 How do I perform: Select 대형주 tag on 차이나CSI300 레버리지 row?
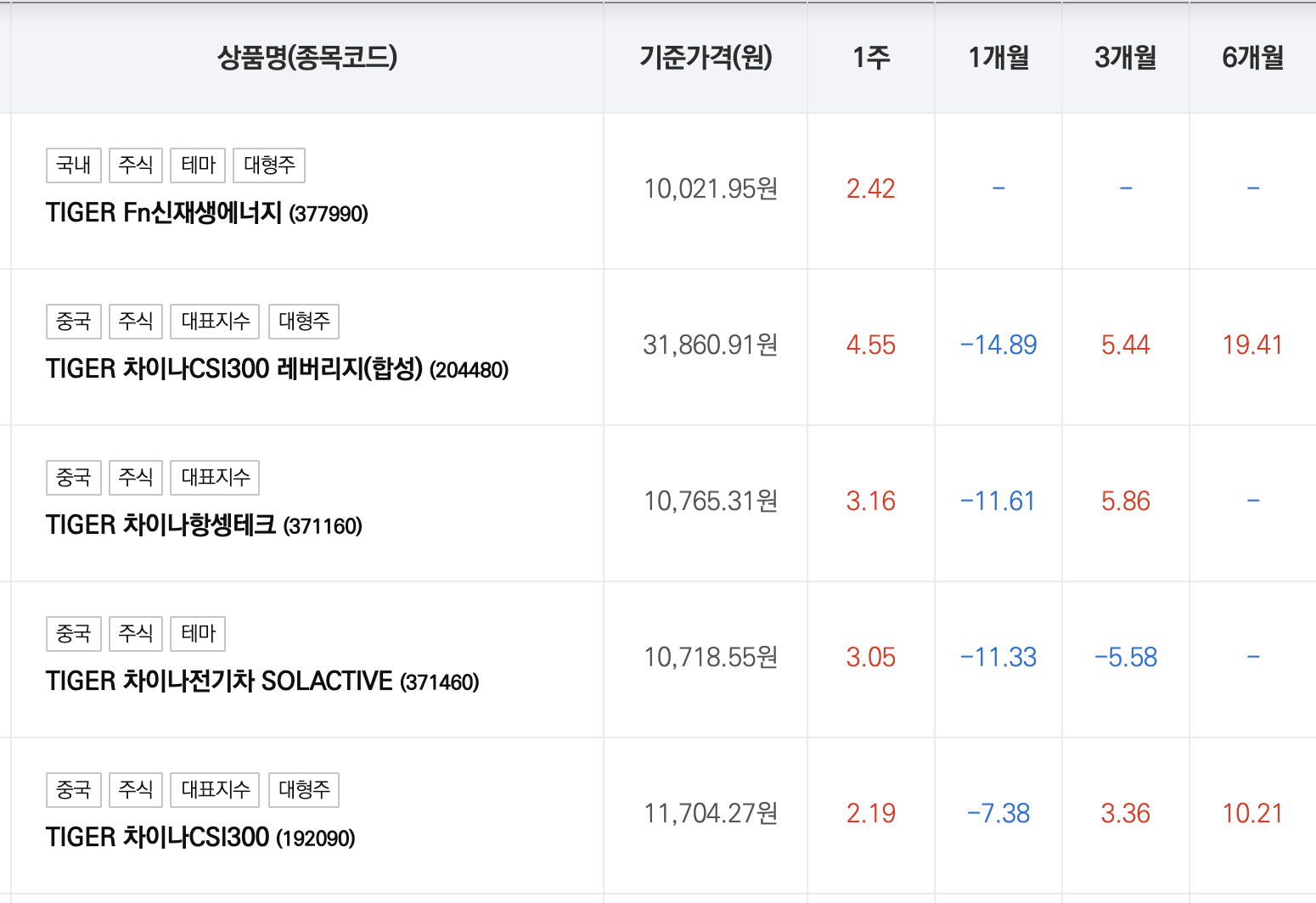(304, 321)
